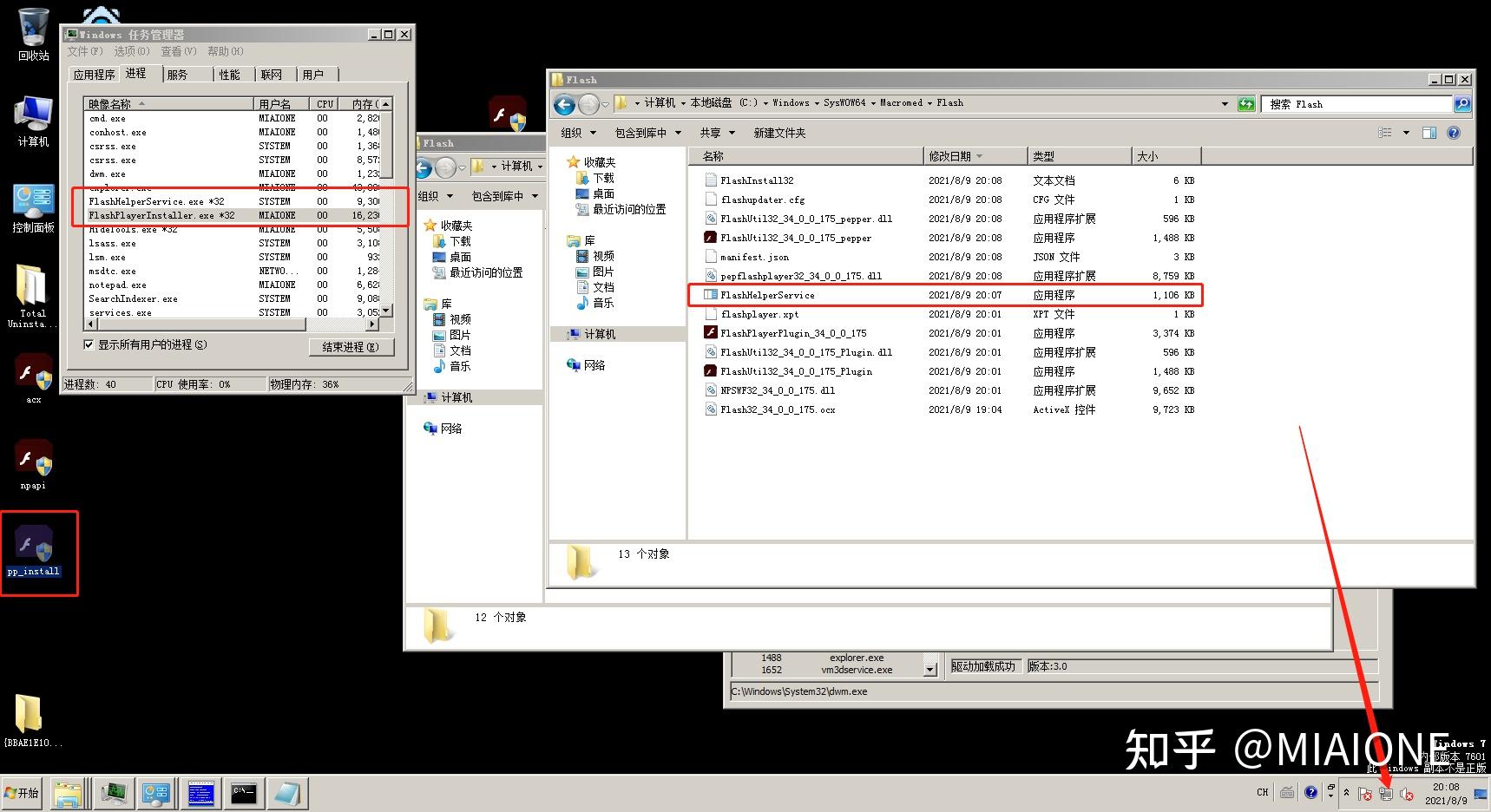Open 包含到库中 dropdown in the back Flash window

coord(504,196)
